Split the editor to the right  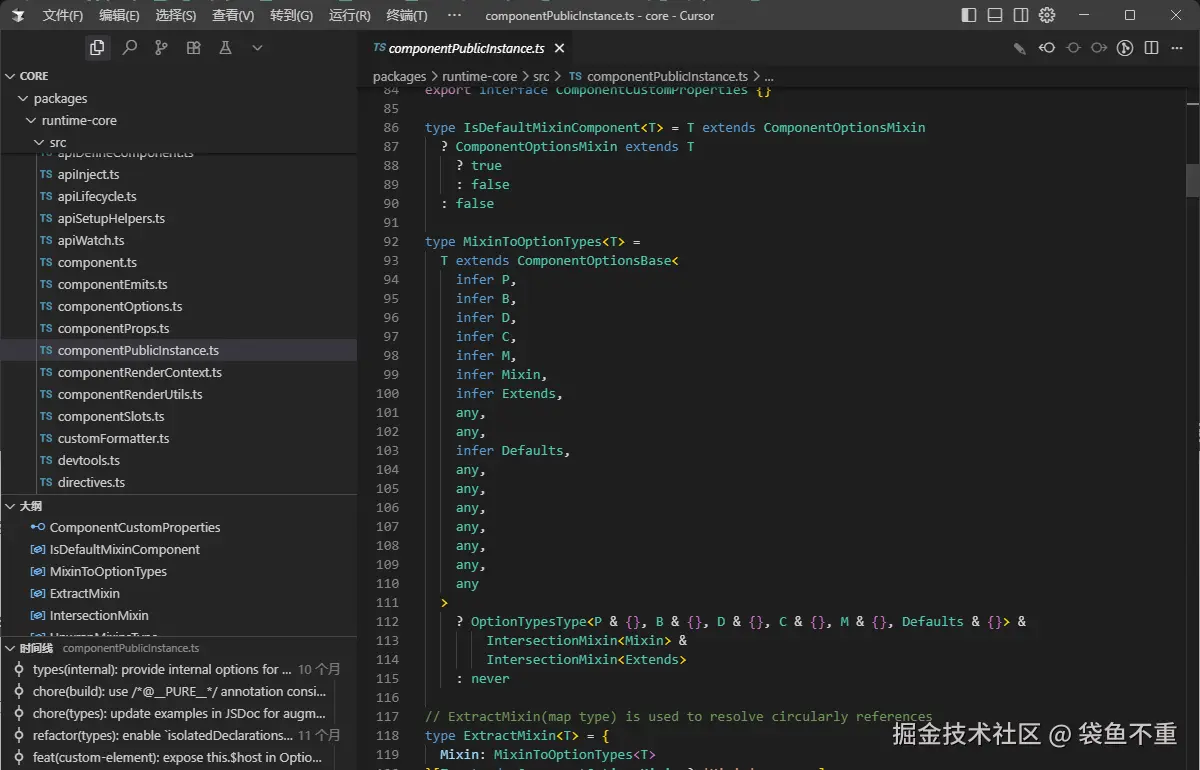[1151, 48]
